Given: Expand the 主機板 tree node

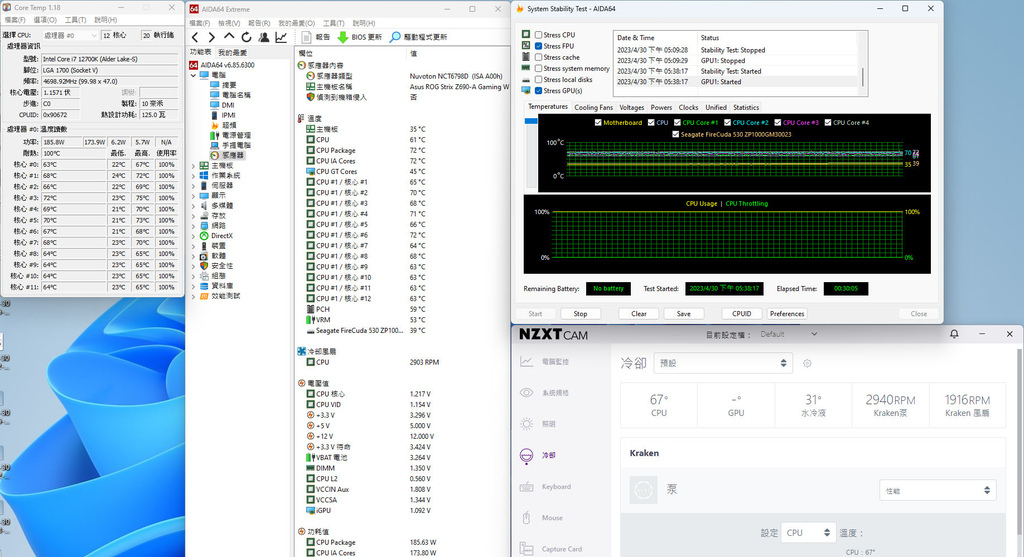Looking at the screenshot, I should pos(194,166).
